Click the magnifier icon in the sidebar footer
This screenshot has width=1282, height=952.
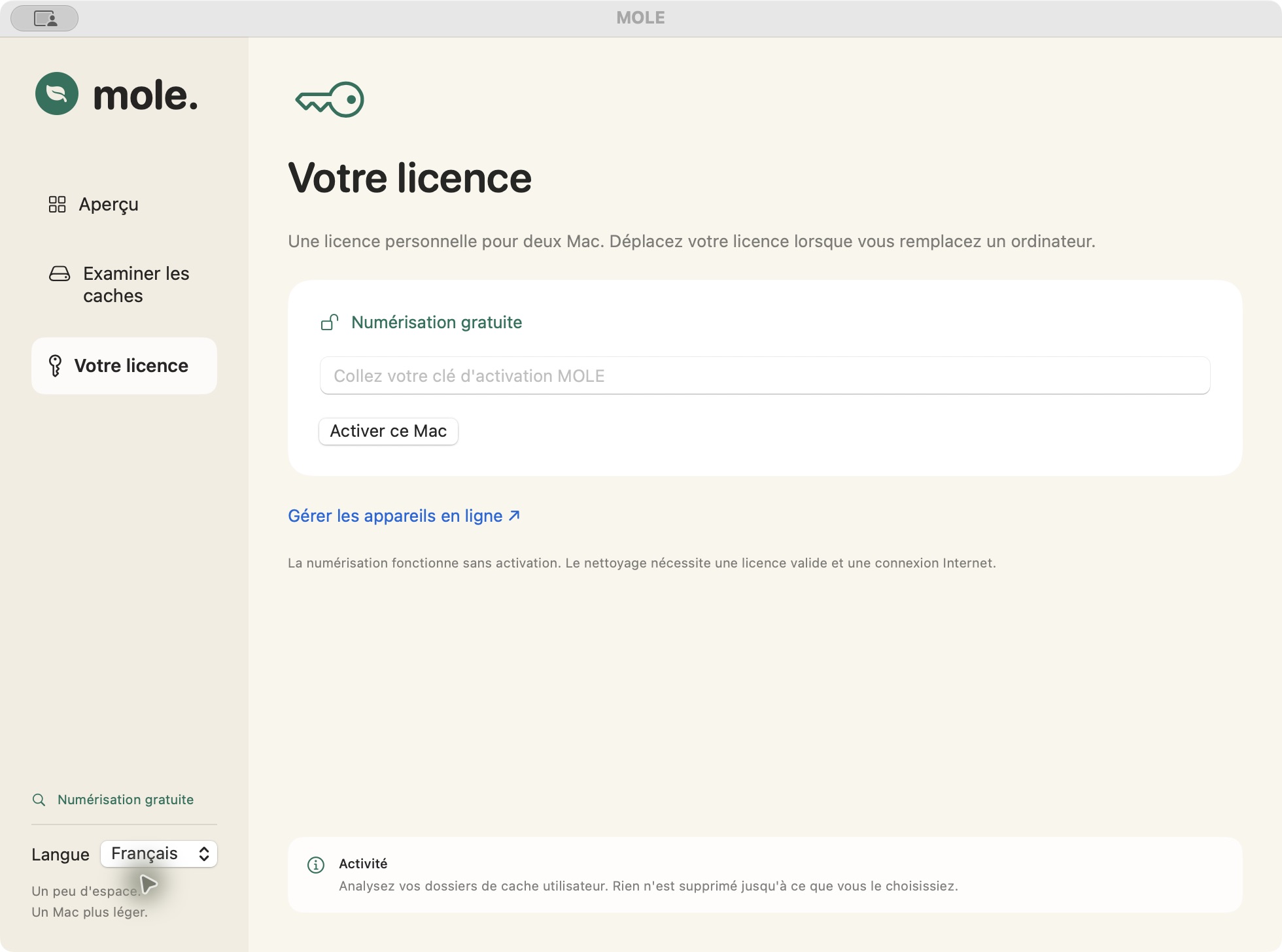point(39,800)
